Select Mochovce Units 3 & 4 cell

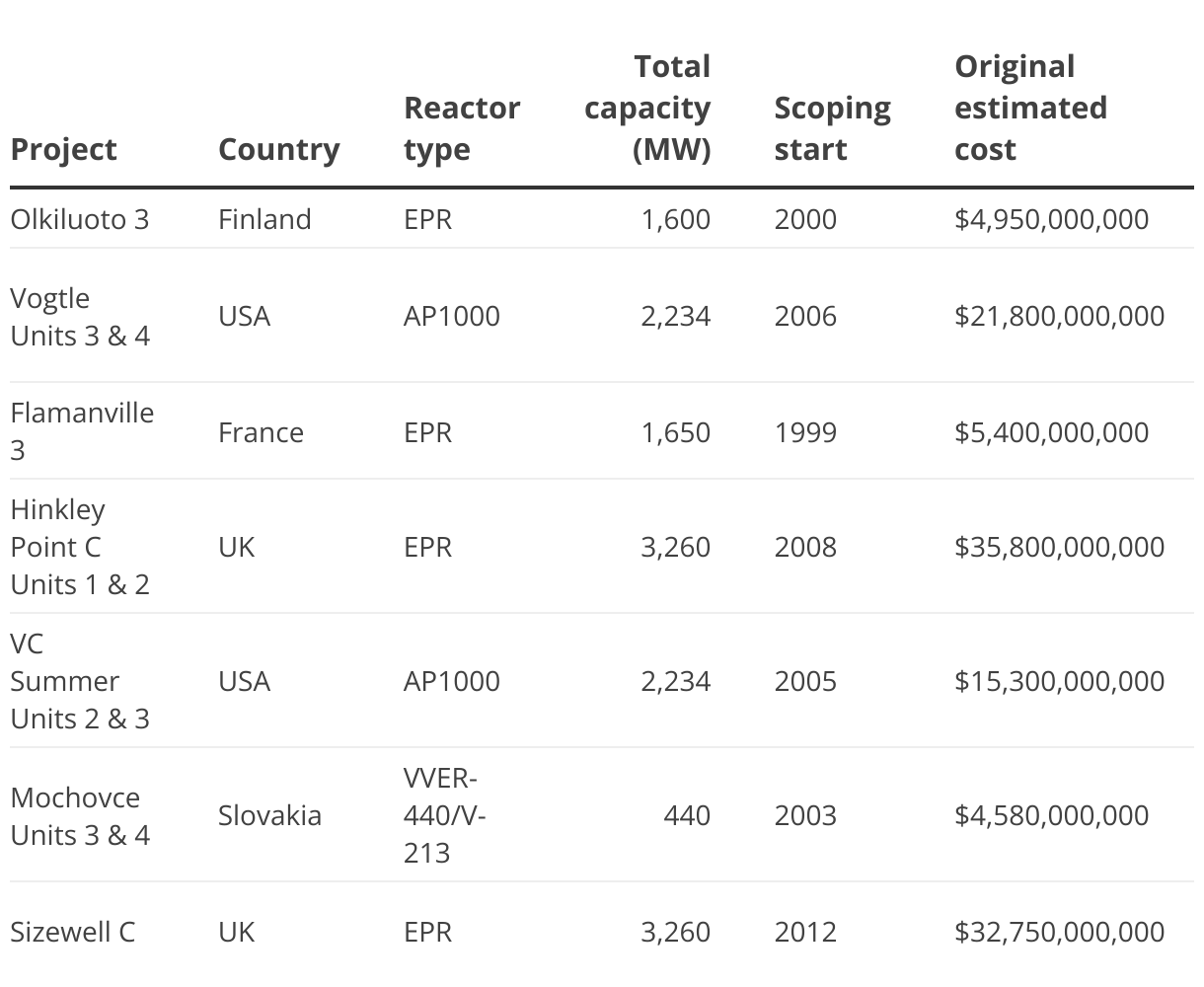tap(80, 816)
